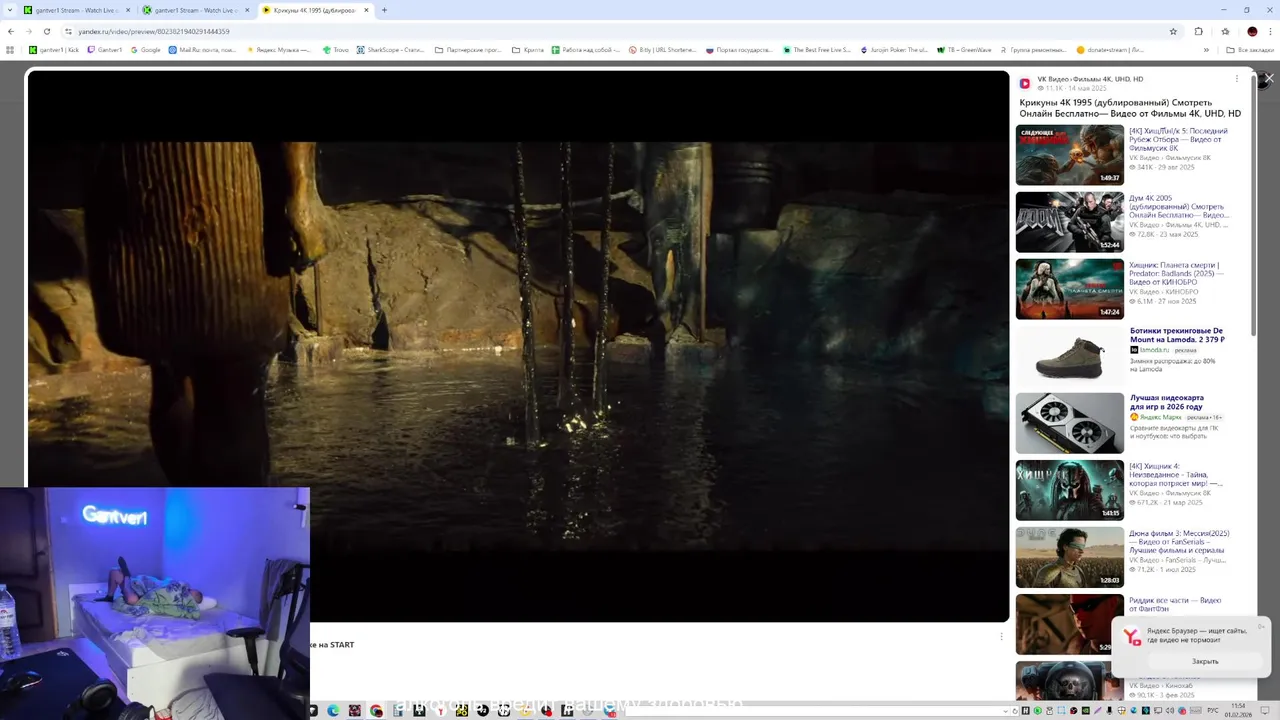Screen dimensions: 1280x720
Task: Open Хищник: Планета смерти video thumbnail
Action: coord(1070,289)
